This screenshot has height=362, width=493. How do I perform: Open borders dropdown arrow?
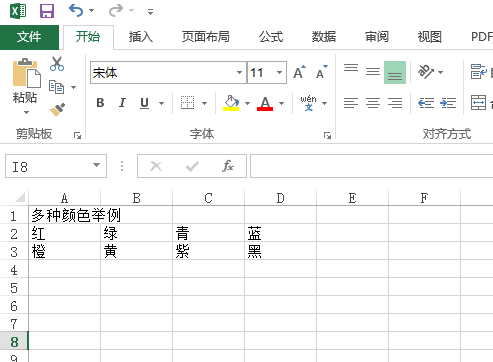pos(205,103)
